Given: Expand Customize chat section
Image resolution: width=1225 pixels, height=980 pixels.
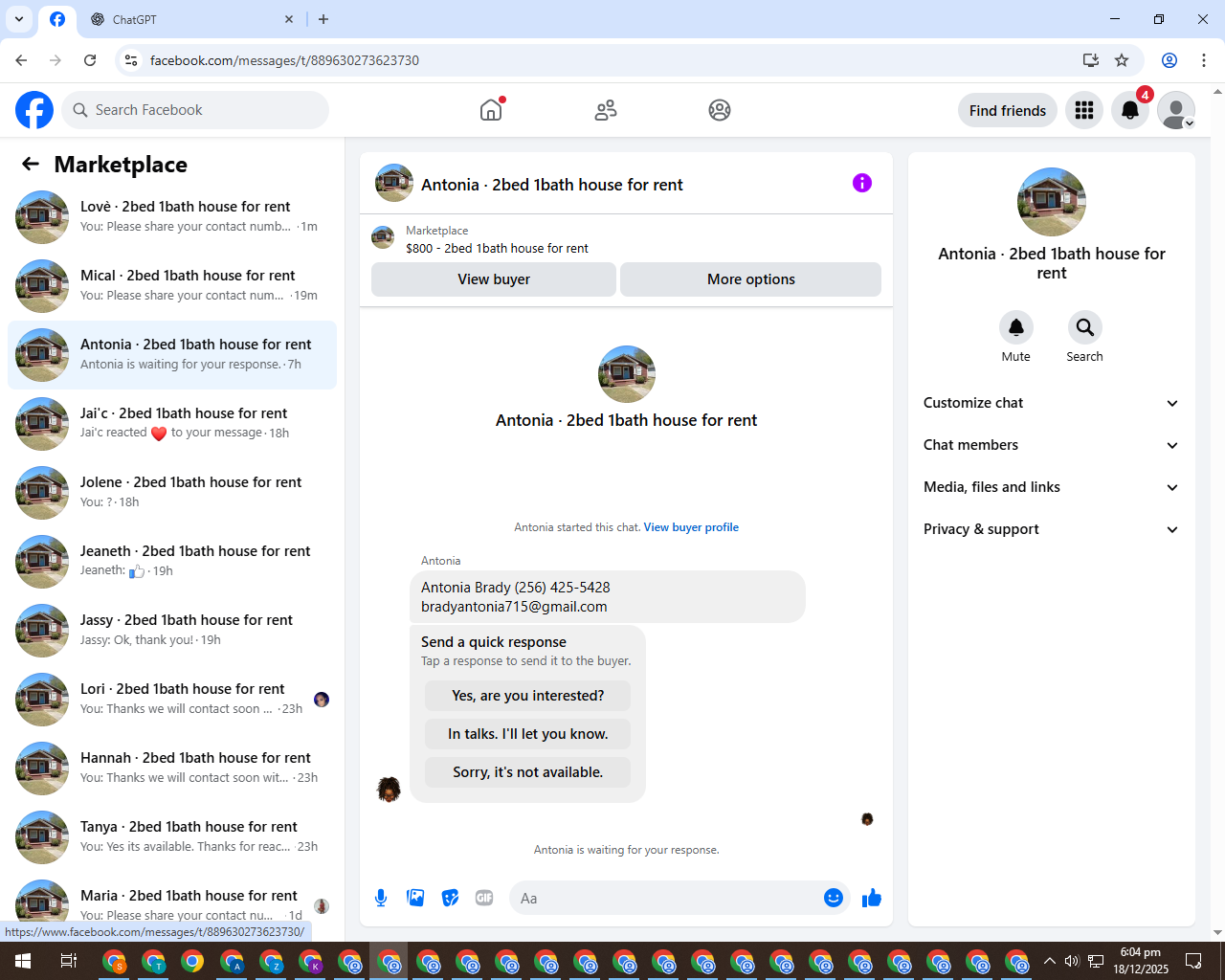Looking at the screenshot, I should 1052,403.
